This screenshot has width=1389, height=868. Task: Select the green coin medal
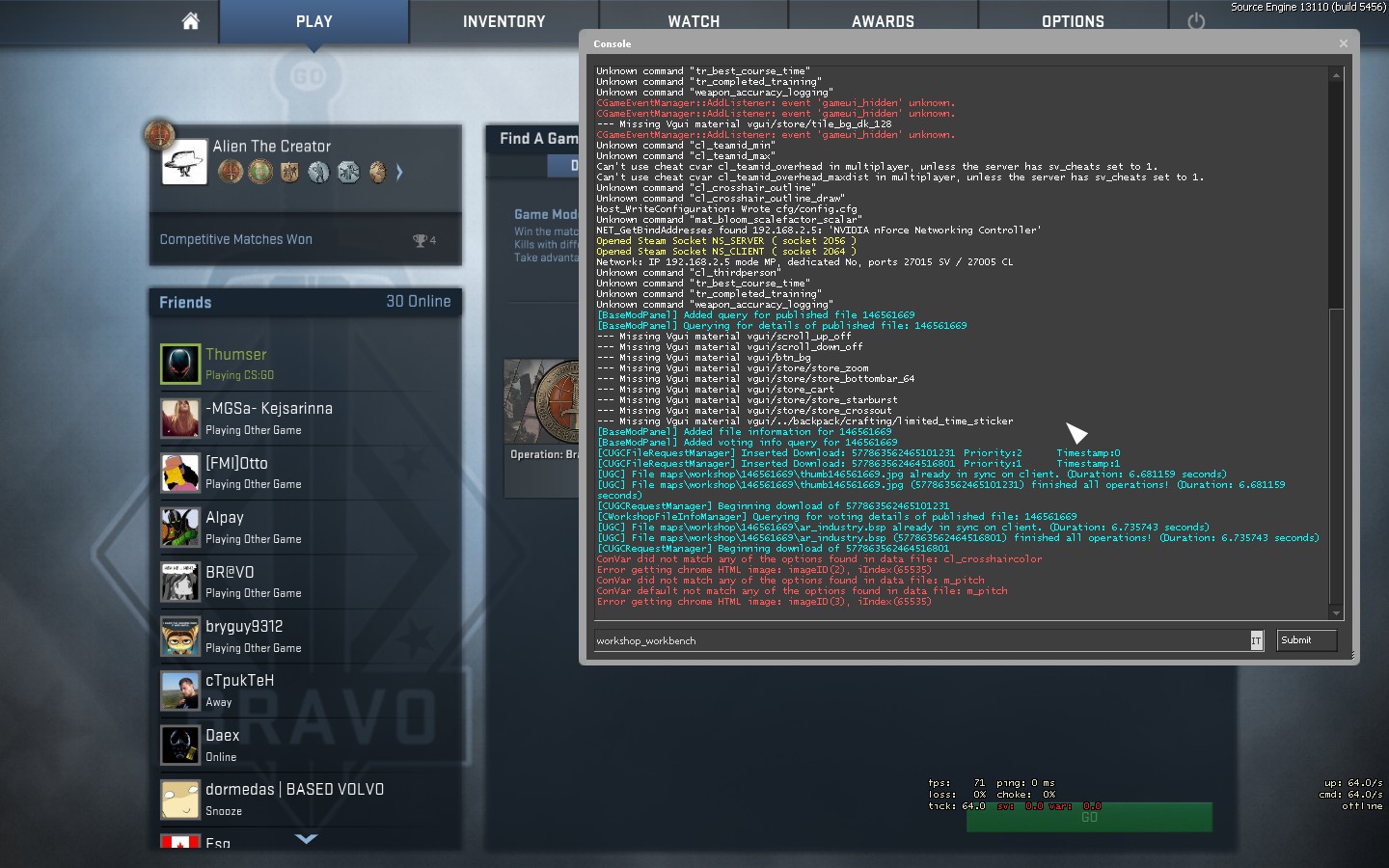point(260,172)
